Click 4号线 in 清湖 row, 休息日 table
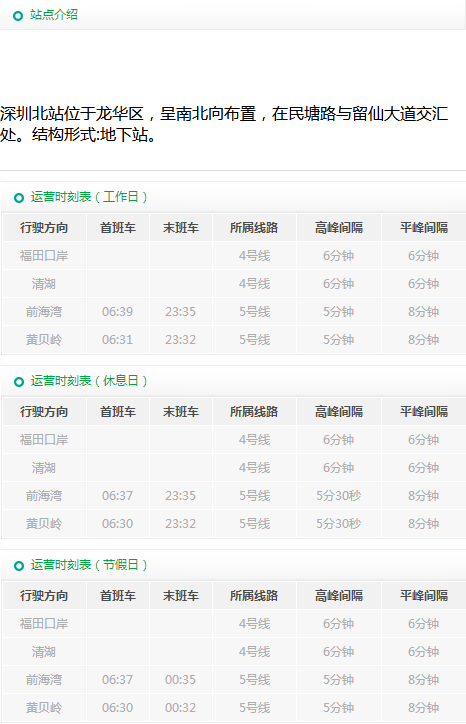The height and width of the screenshot is (724, 466). 254,468
